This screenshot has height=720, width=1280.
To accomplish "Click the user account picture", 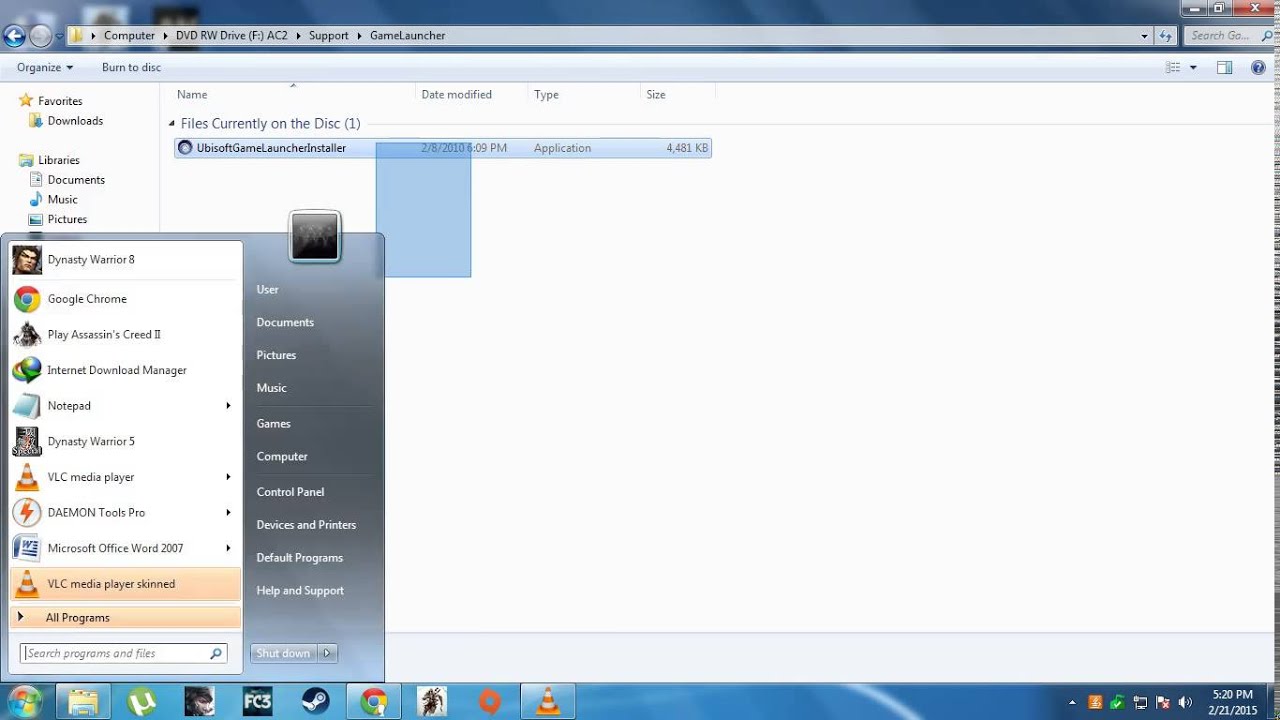I will (x=315, y=237).
